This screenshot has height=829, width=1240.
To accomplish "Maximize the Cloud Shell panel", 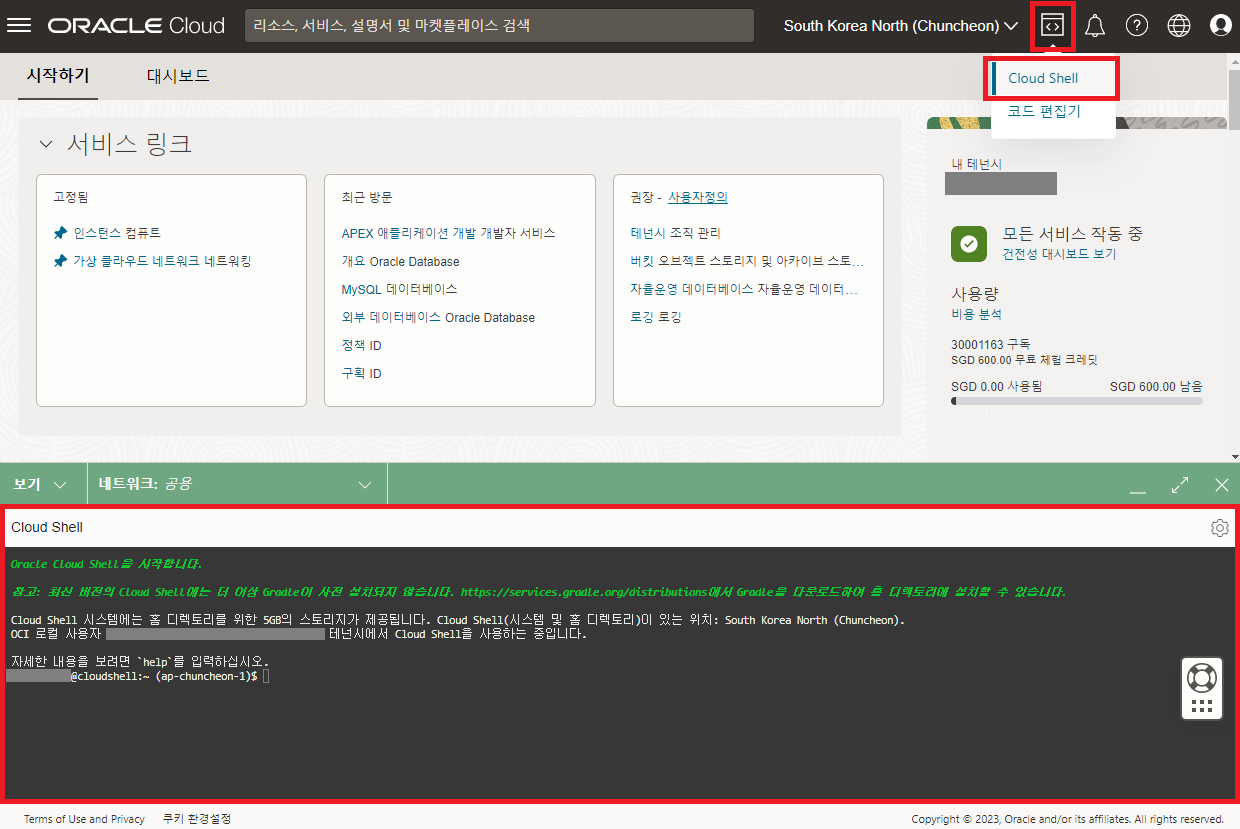I will click(x=1180, y=485).
